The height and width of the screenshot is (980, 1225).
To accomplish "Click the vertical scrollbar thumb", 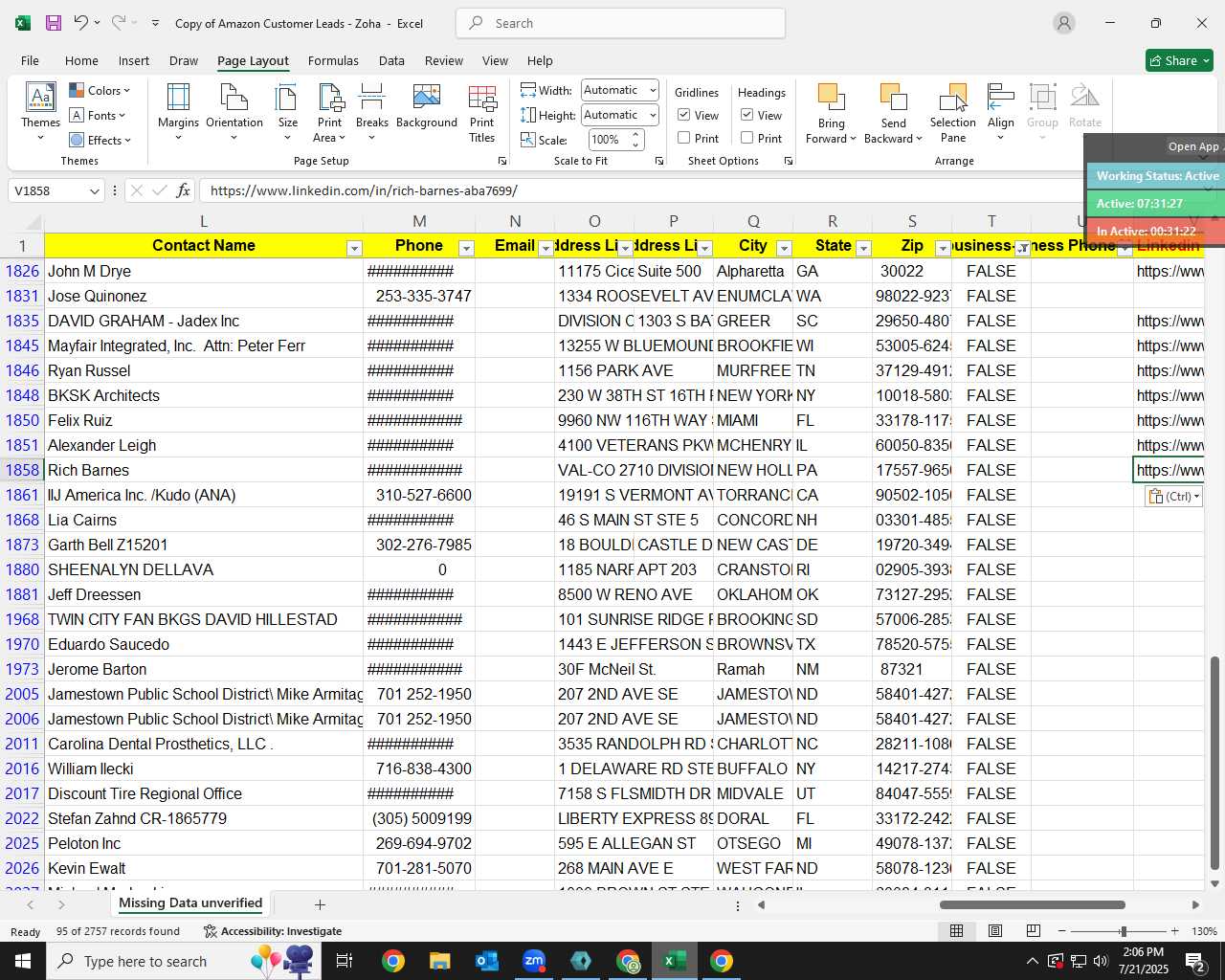I will click(1214, 763).
